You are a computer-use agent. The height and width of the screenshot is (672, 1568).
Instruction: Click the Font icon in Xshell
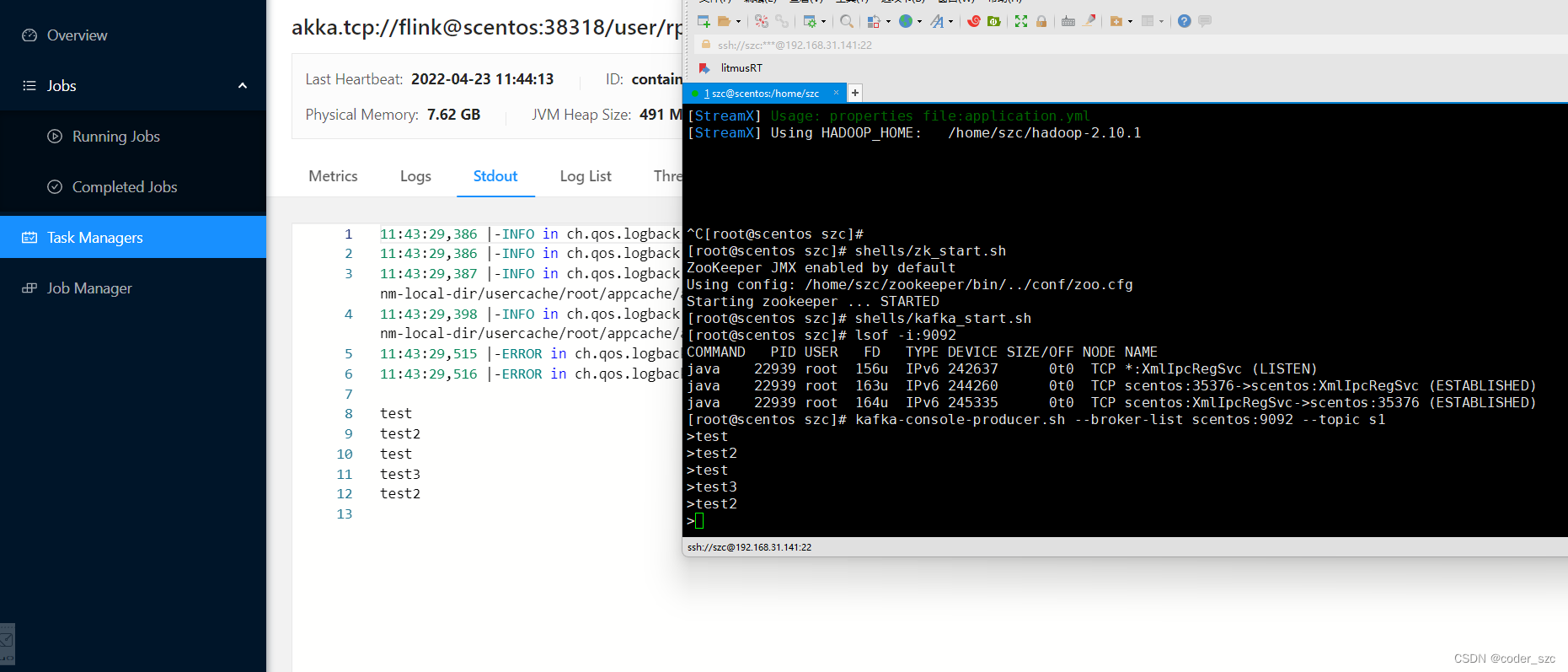937,21
